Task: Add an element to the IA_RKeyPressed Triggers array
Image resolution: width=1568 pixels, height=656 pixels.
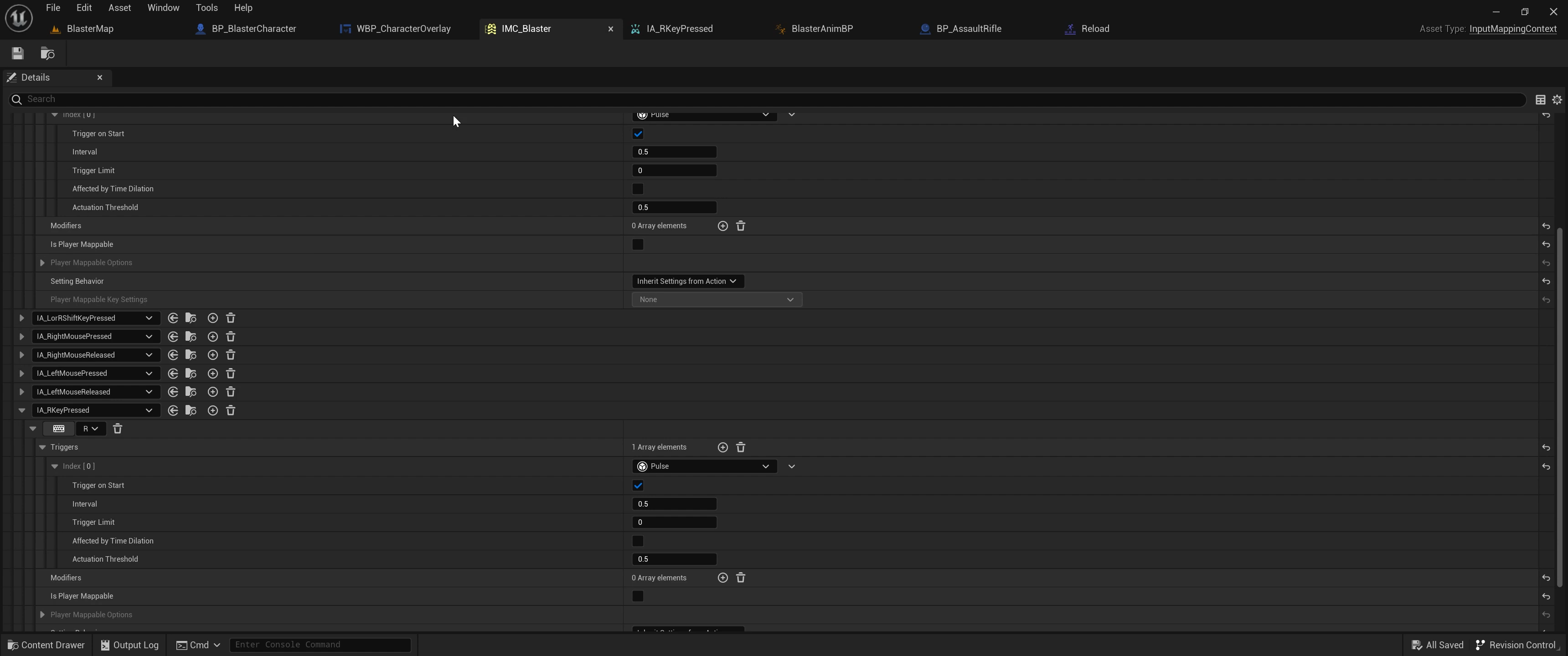Action: [x=722, y=448]
